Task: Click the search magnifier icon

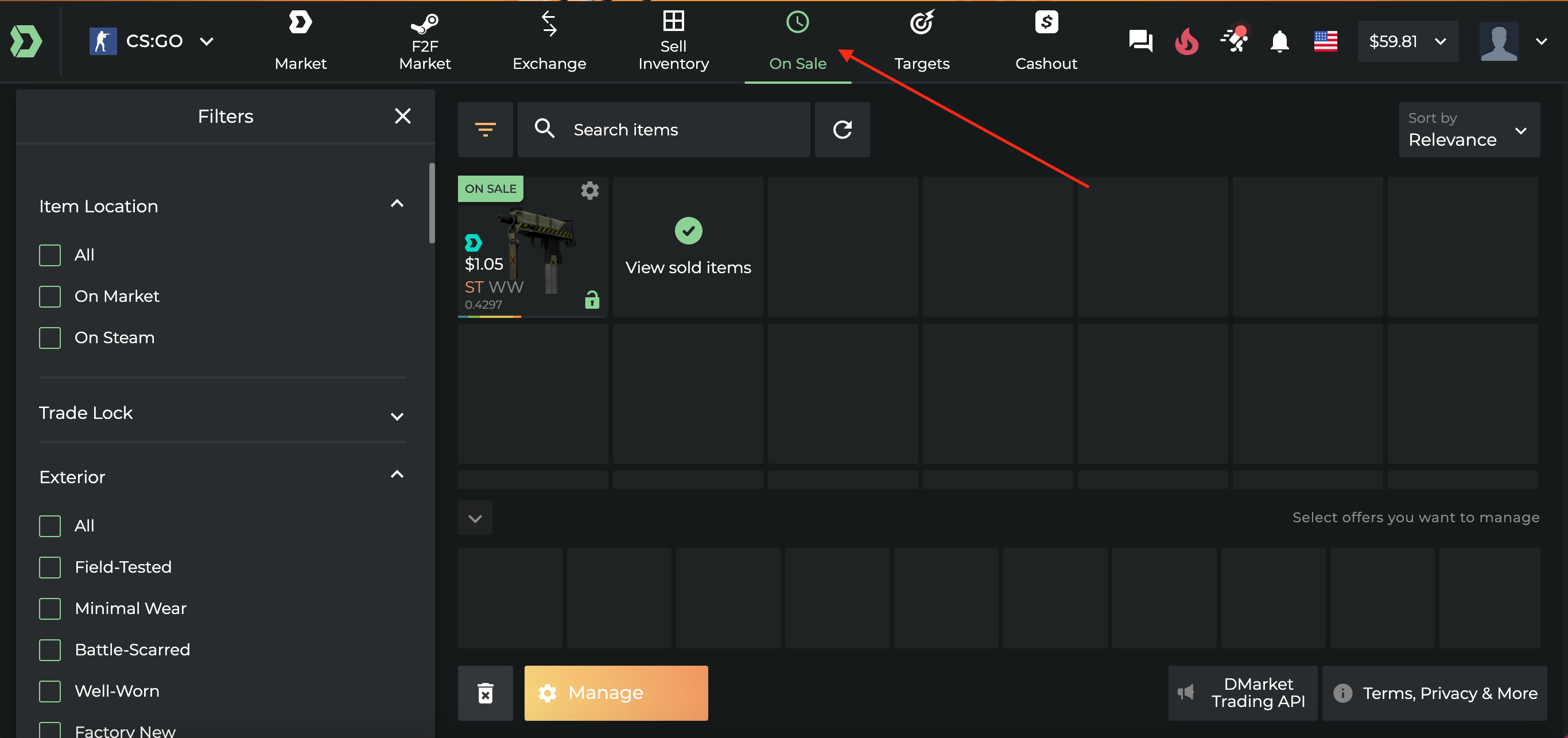Action: (x=544, y=129)
